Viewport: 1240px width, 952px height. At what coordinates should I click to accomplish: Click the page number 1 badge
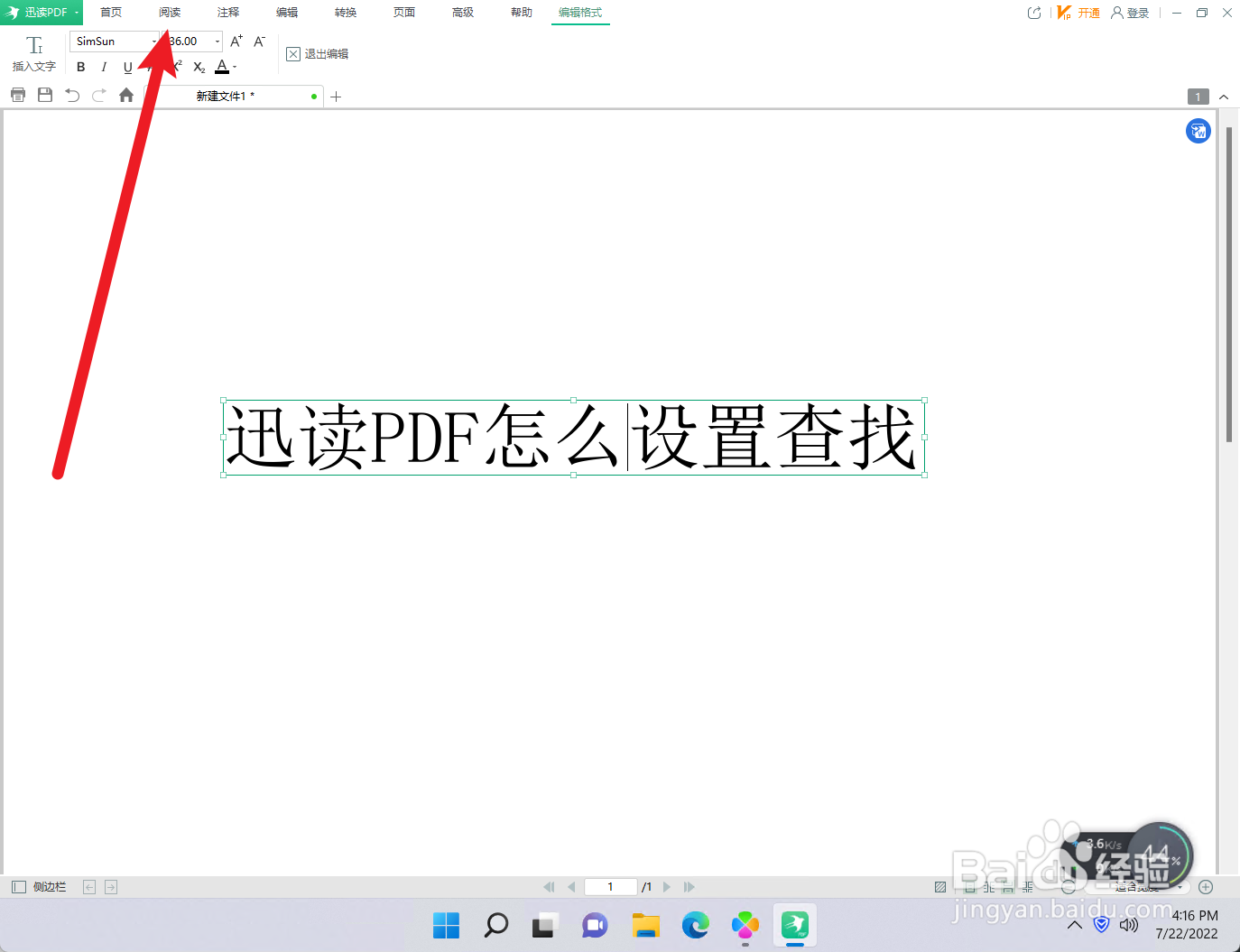[x=1198, y=97]
